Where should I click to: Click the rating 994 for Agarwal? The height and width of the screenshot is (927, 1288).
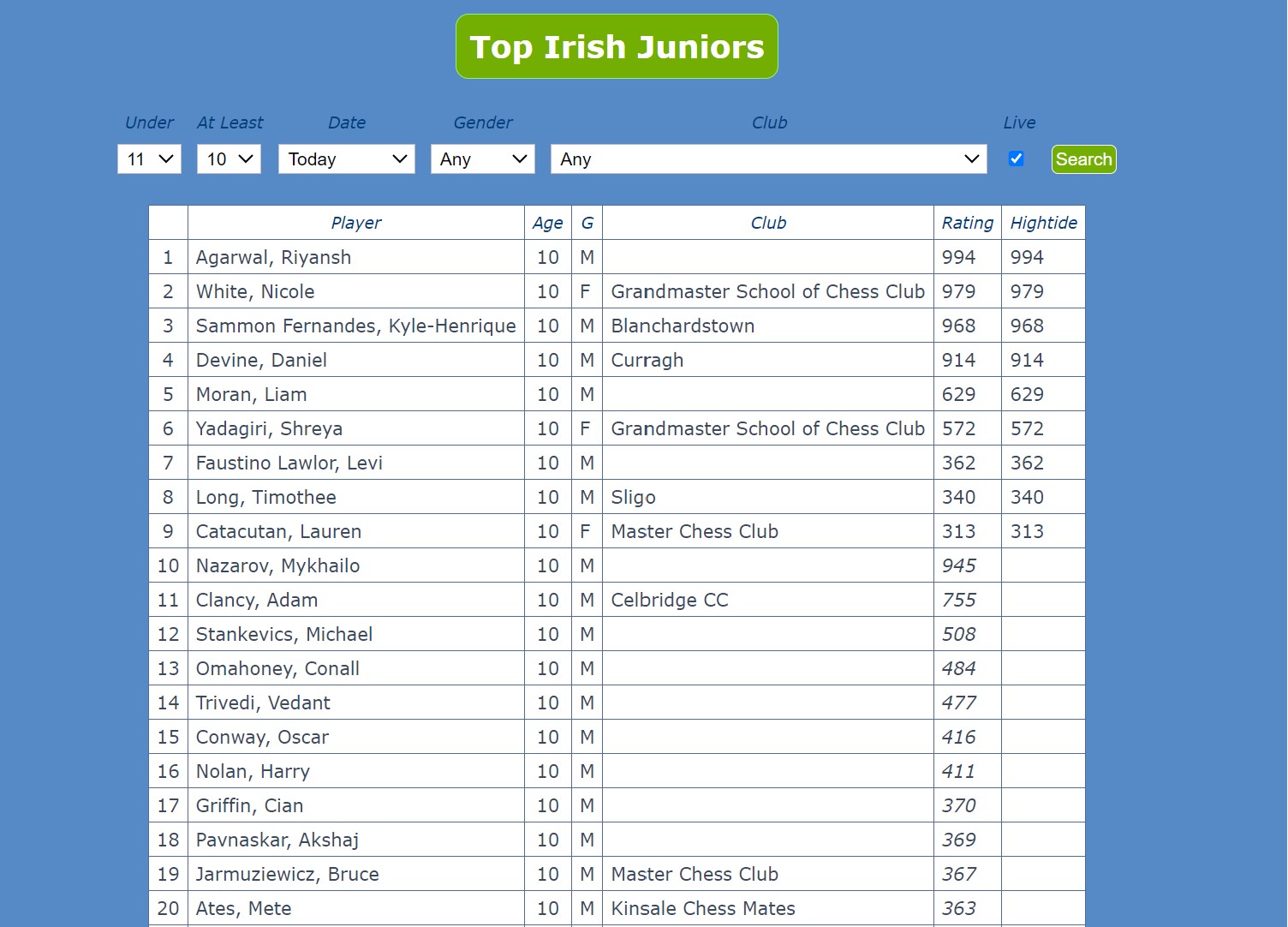tap(958, 257)
